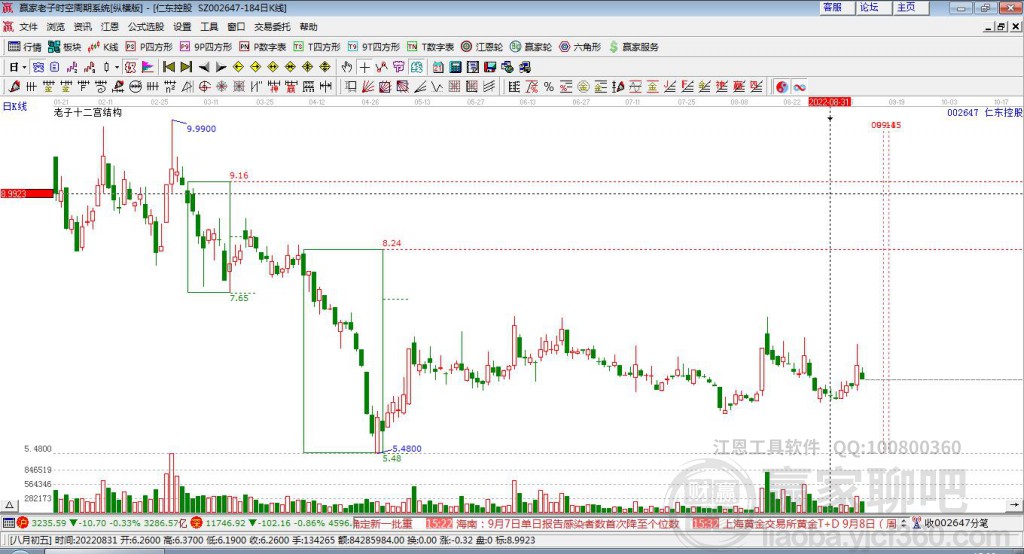Select the red pencil drawing tool
Viewport: 1024px width, 554px height.
[x=14, y=87]
